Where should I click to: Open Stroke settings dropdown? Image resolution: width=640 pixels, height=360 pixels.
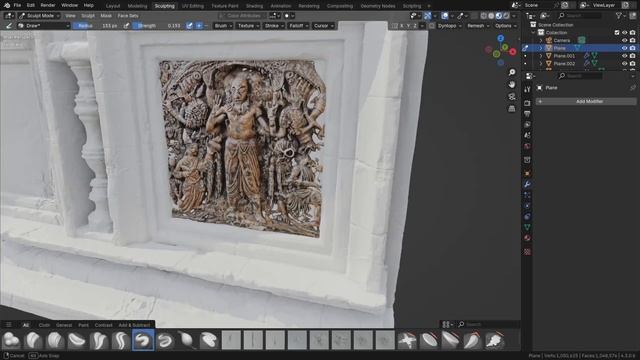(274, 25)
